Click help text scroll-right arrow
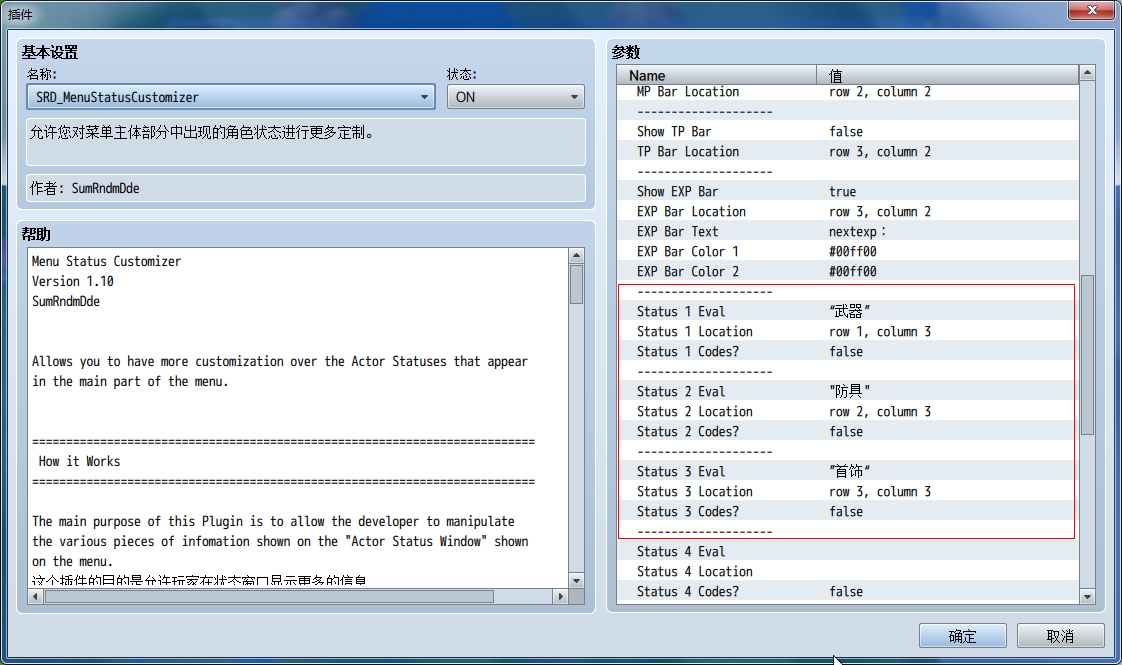The height and width of the screenshot is (665, 1122). [561, 596]
